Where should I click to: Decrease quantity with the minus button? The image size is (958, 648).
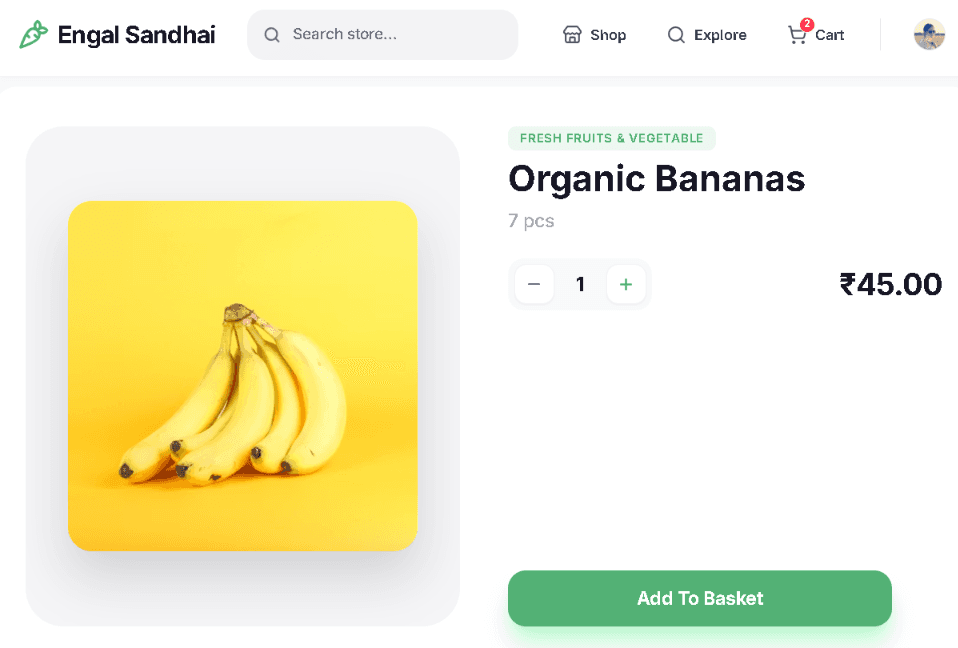point(534,284)
